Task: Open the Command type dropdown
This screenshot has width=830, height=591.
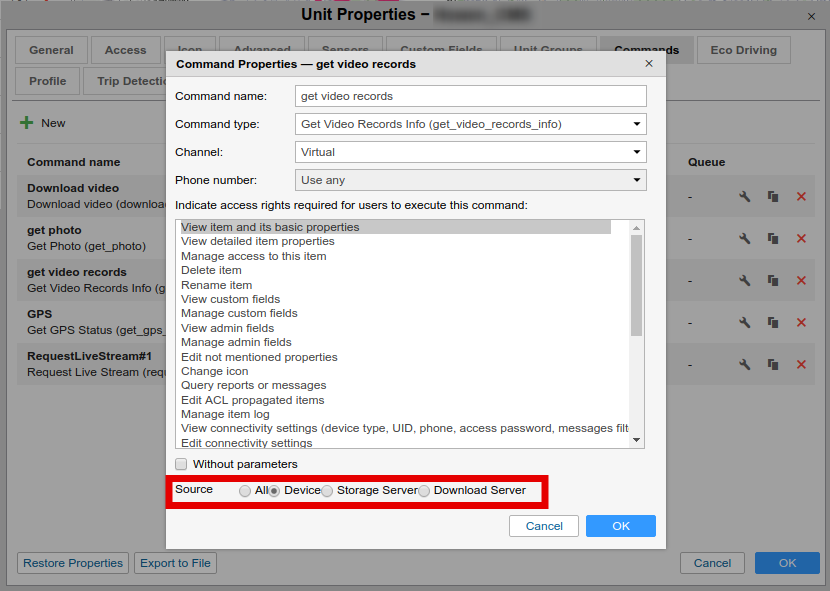Action: click(472, 124)
